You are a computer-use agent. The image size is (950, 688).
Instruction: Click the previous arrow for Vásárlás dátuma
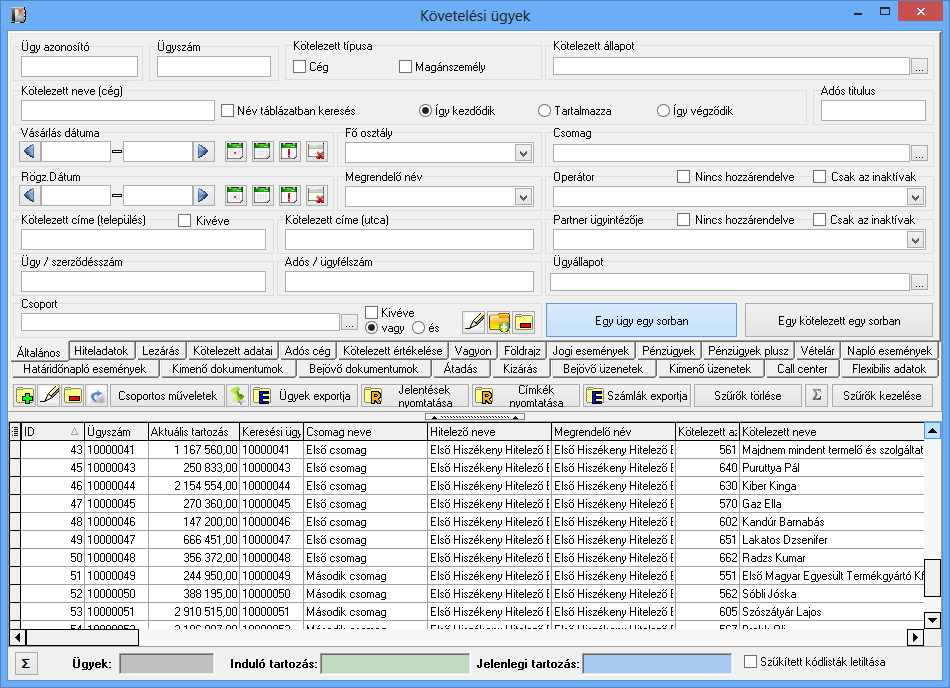[x=29, y=151]
